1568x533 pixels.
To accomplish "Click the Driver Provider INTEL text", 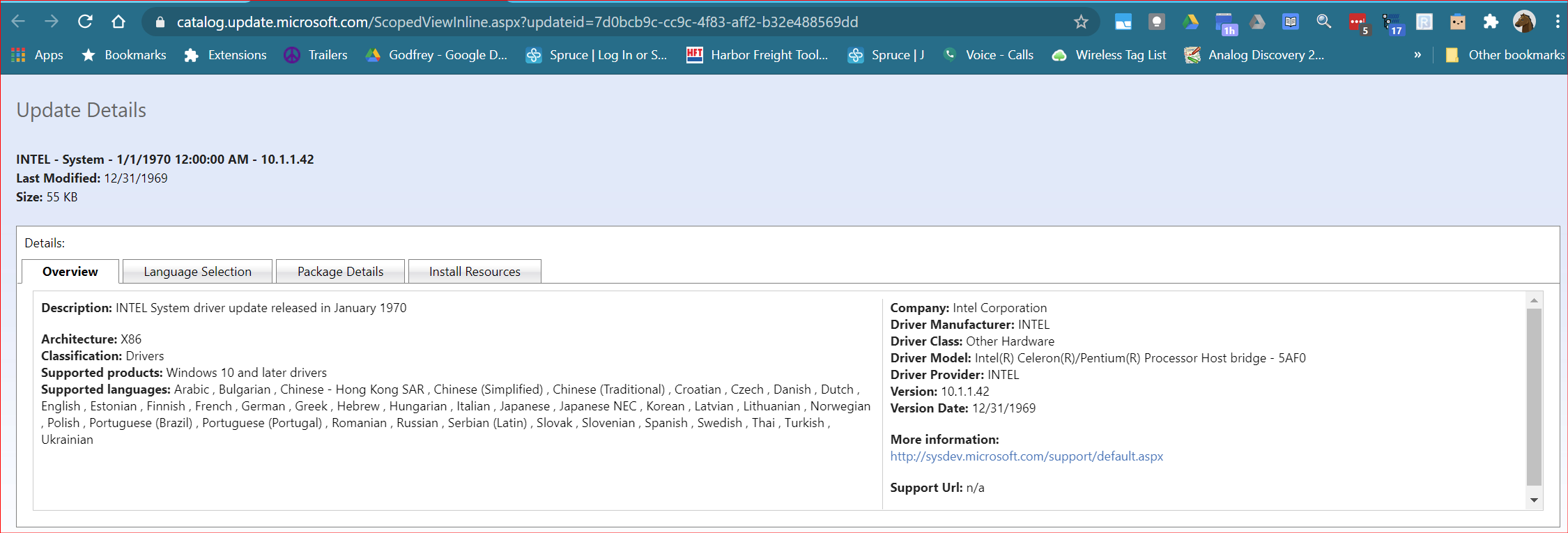I will pyautogui.click(x=955, y=375).
